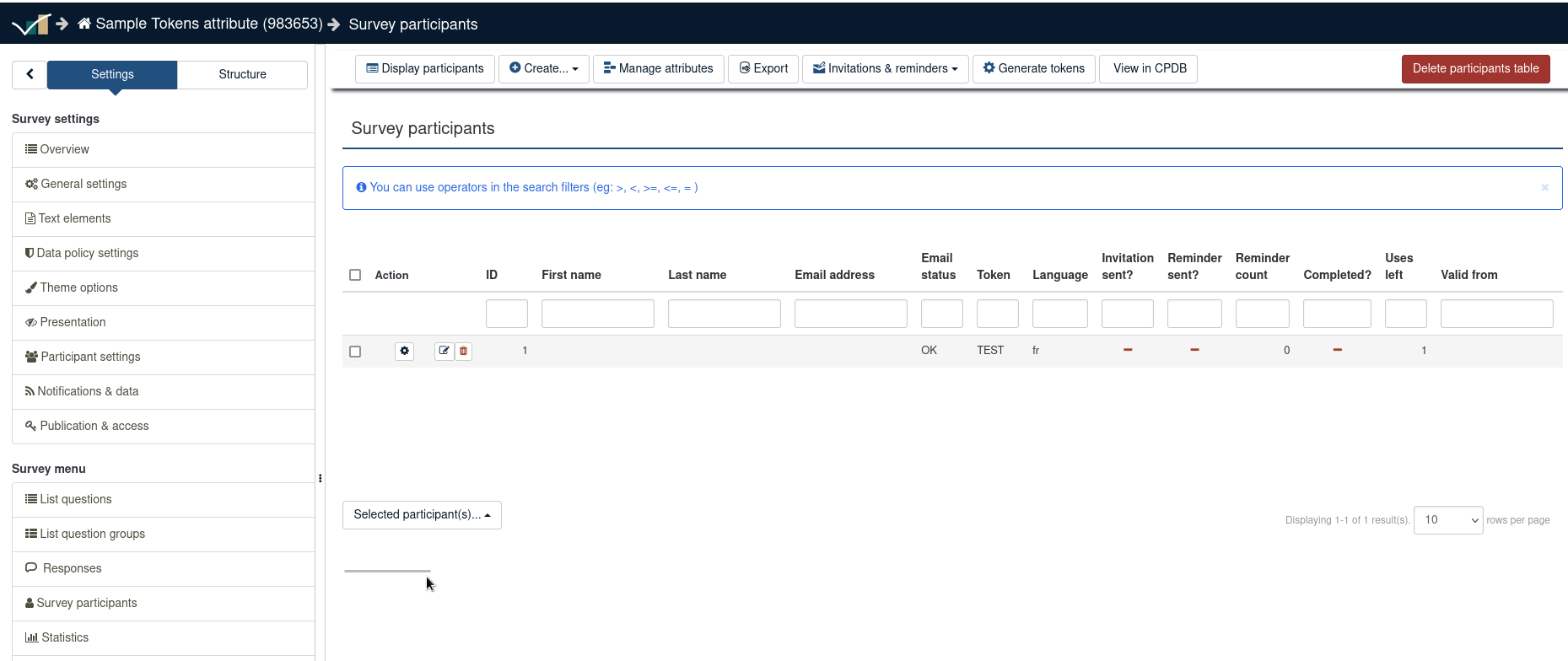The image size is (1568, 661).
Task: Change the rows per page selector
Action: [x=1447, y=520]
